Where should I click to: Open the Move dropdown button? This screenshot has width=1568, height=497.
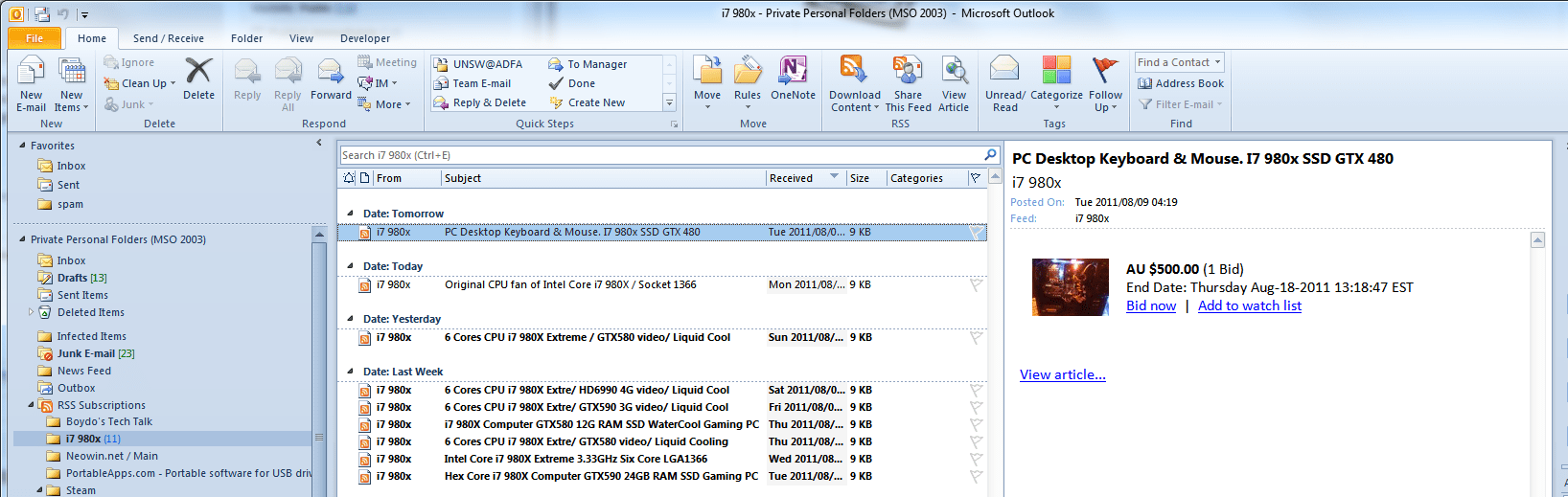707,84
